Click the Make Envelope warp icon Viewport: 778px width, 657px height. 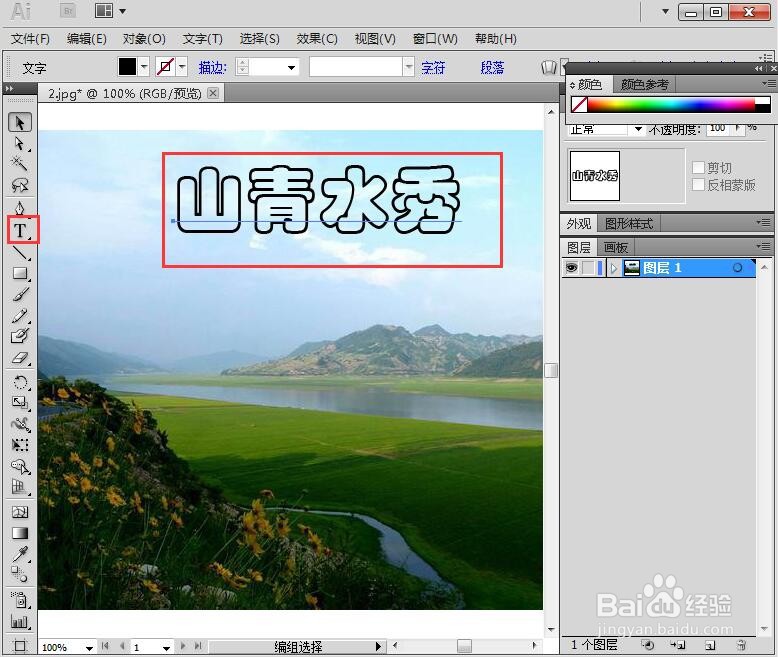click(x=549, y=67)
